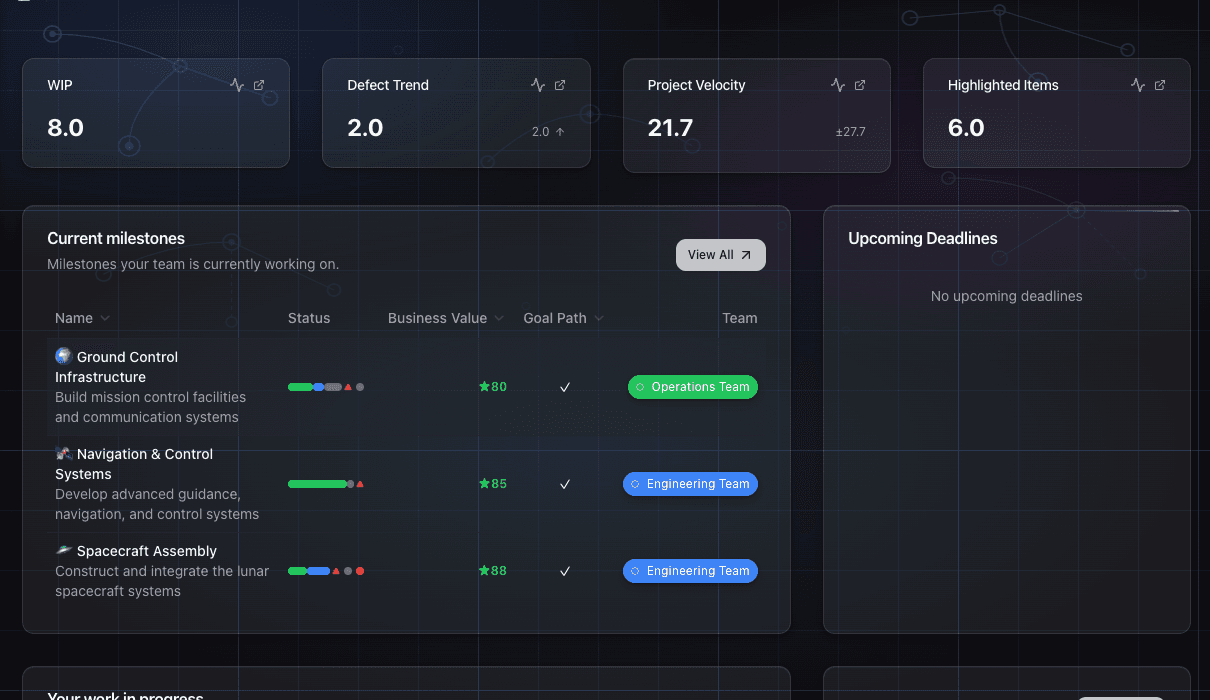This screenshot has height=700, width=1210.
Task: Click the sparkline icon on Highlighted Items
Action: [1139, 85]
